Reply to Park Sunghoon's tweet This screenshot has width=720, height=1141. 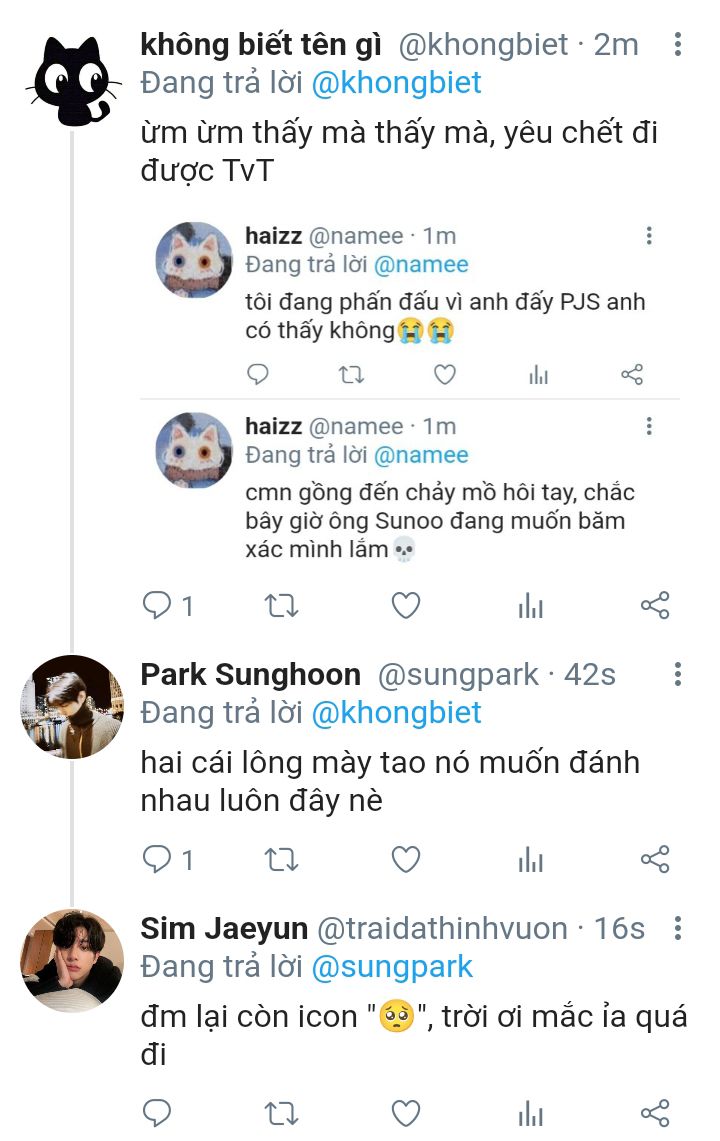coord(157,859)
